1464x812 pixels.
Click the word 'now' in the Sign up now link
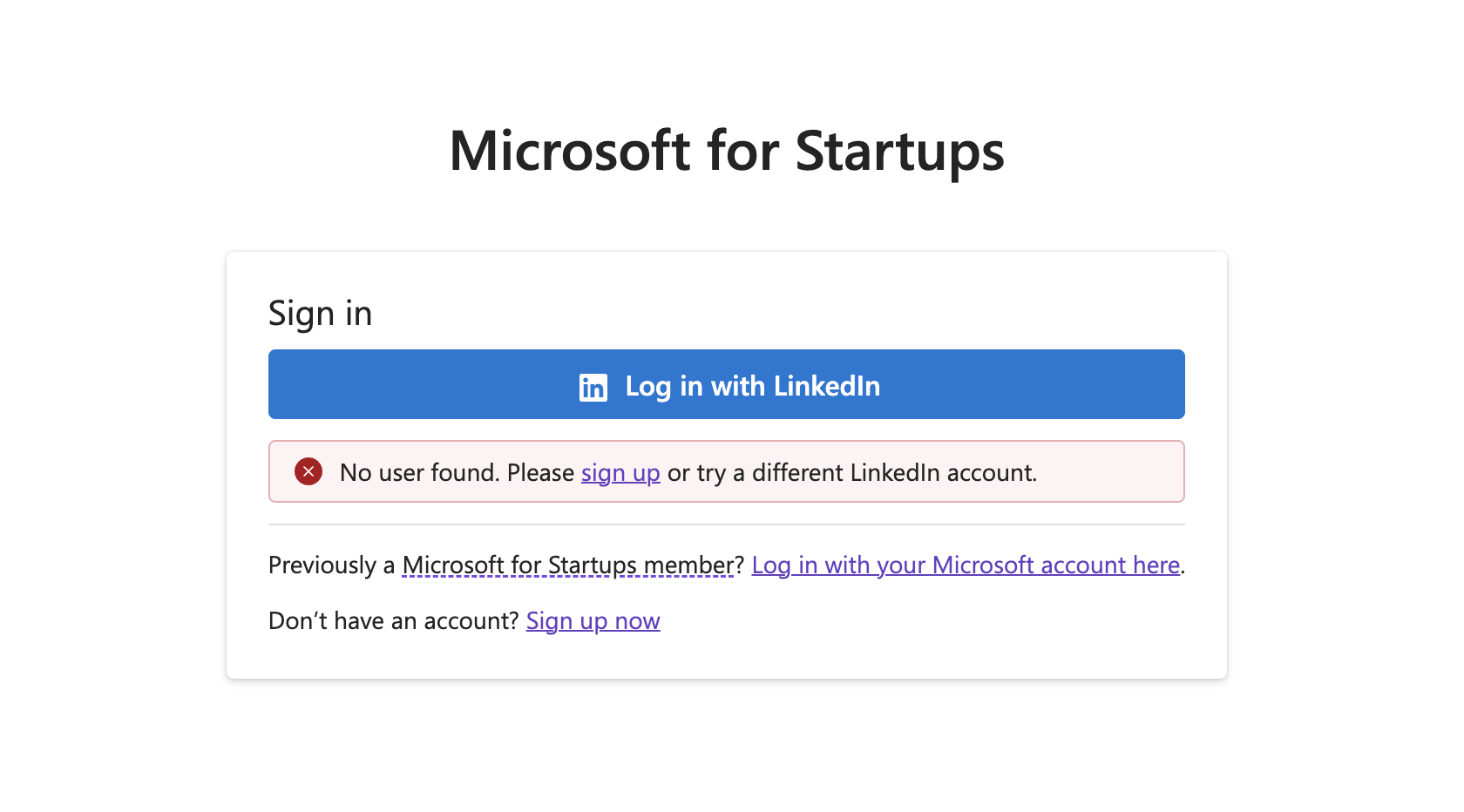tap(637, 621)
